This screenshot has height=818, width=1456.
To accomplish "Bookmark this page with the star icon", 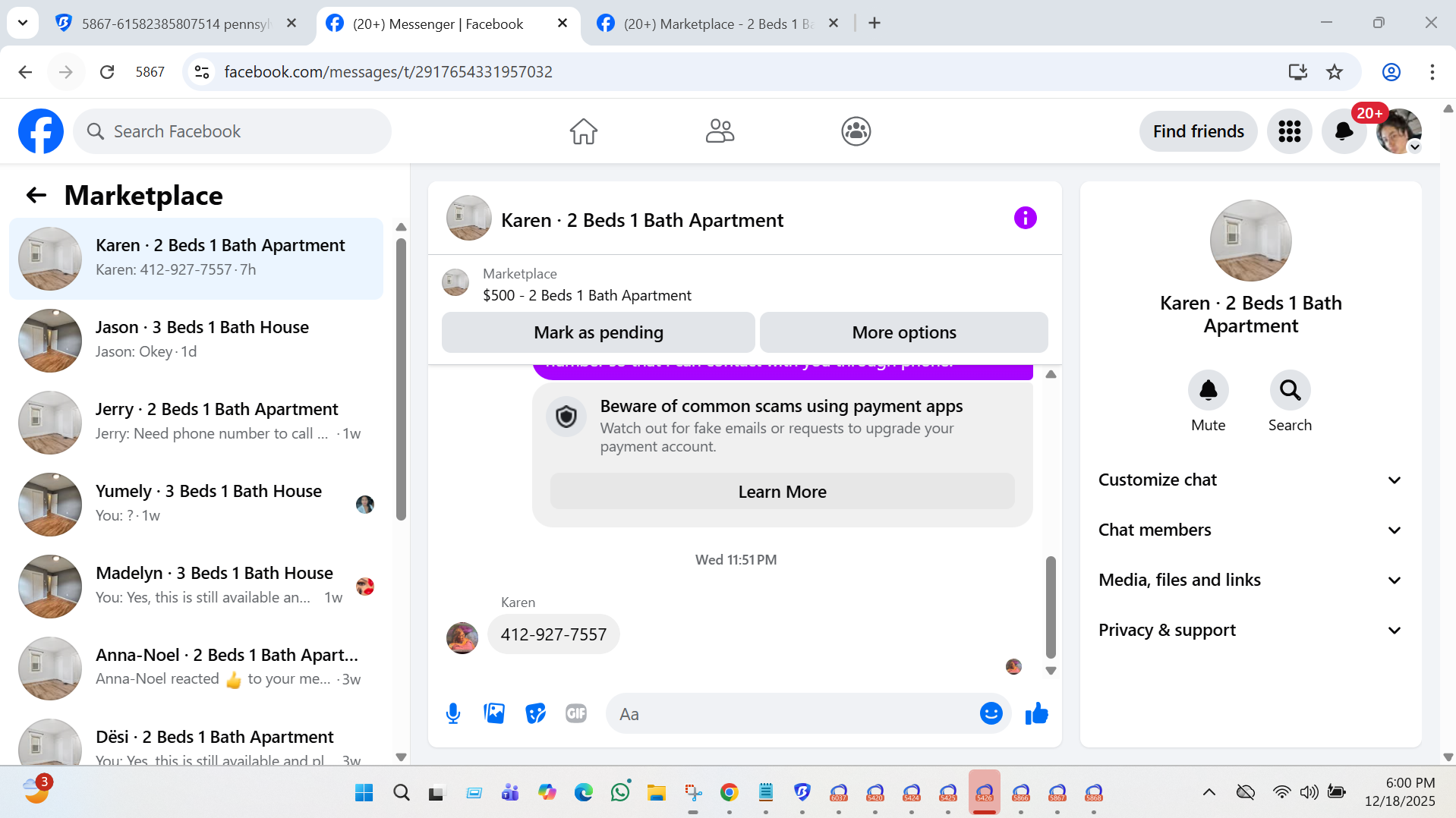I will 1334,72.
